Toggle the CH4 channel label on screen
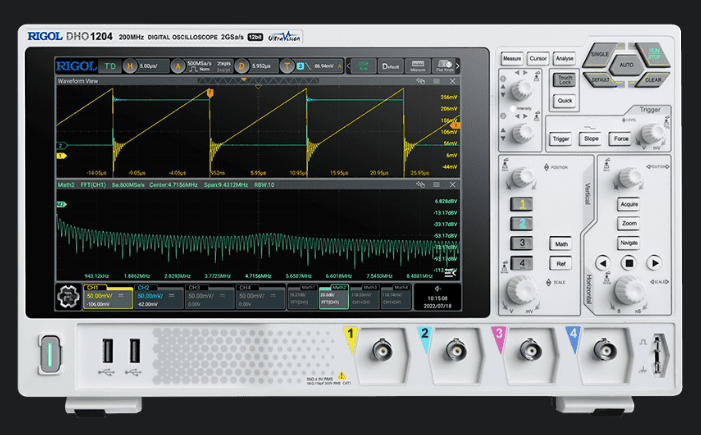The height and width of the screenshot is (435, 701). point(245,287)
